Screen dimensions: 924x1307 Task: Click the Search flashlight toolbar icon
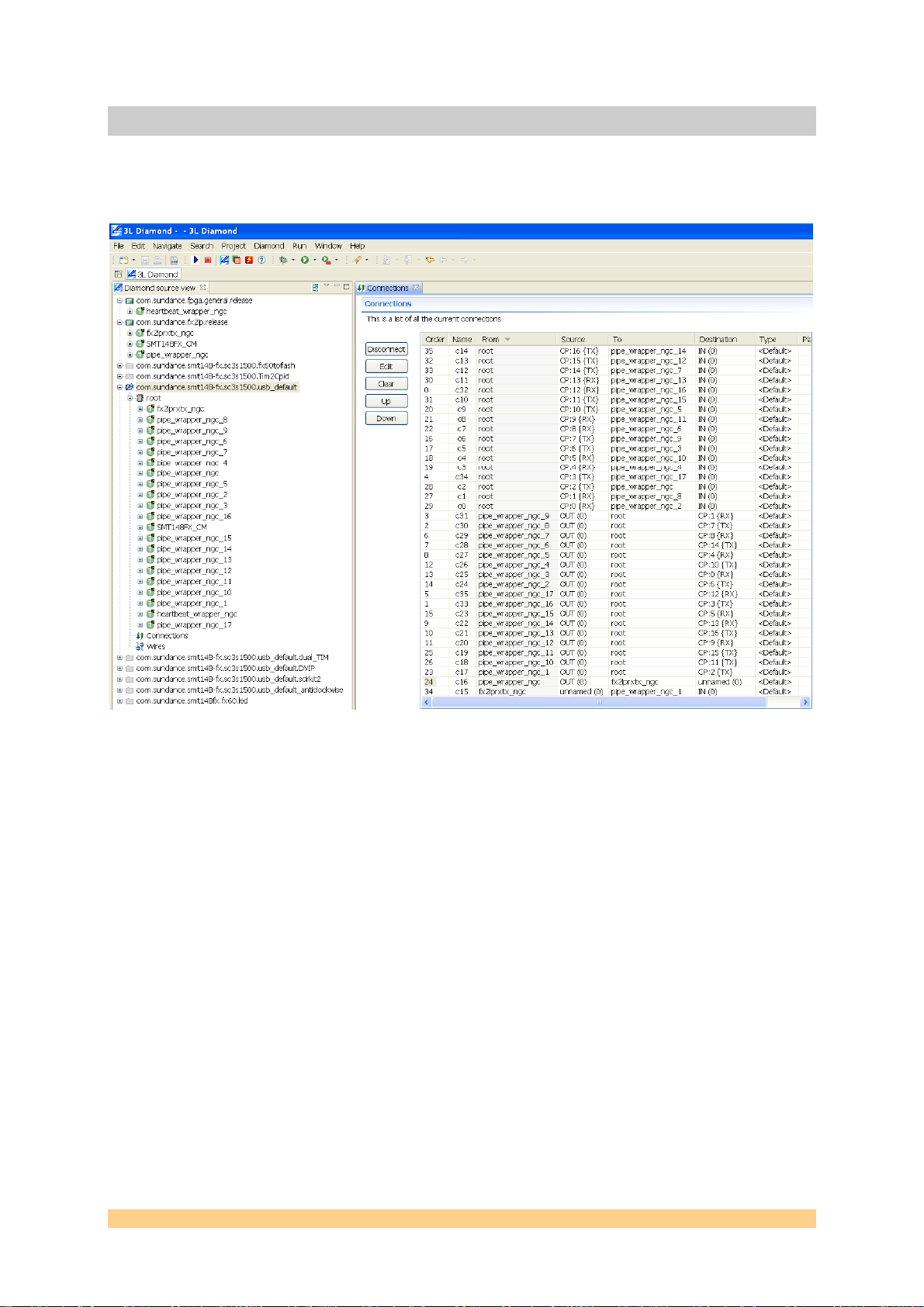tap(357, 260)
